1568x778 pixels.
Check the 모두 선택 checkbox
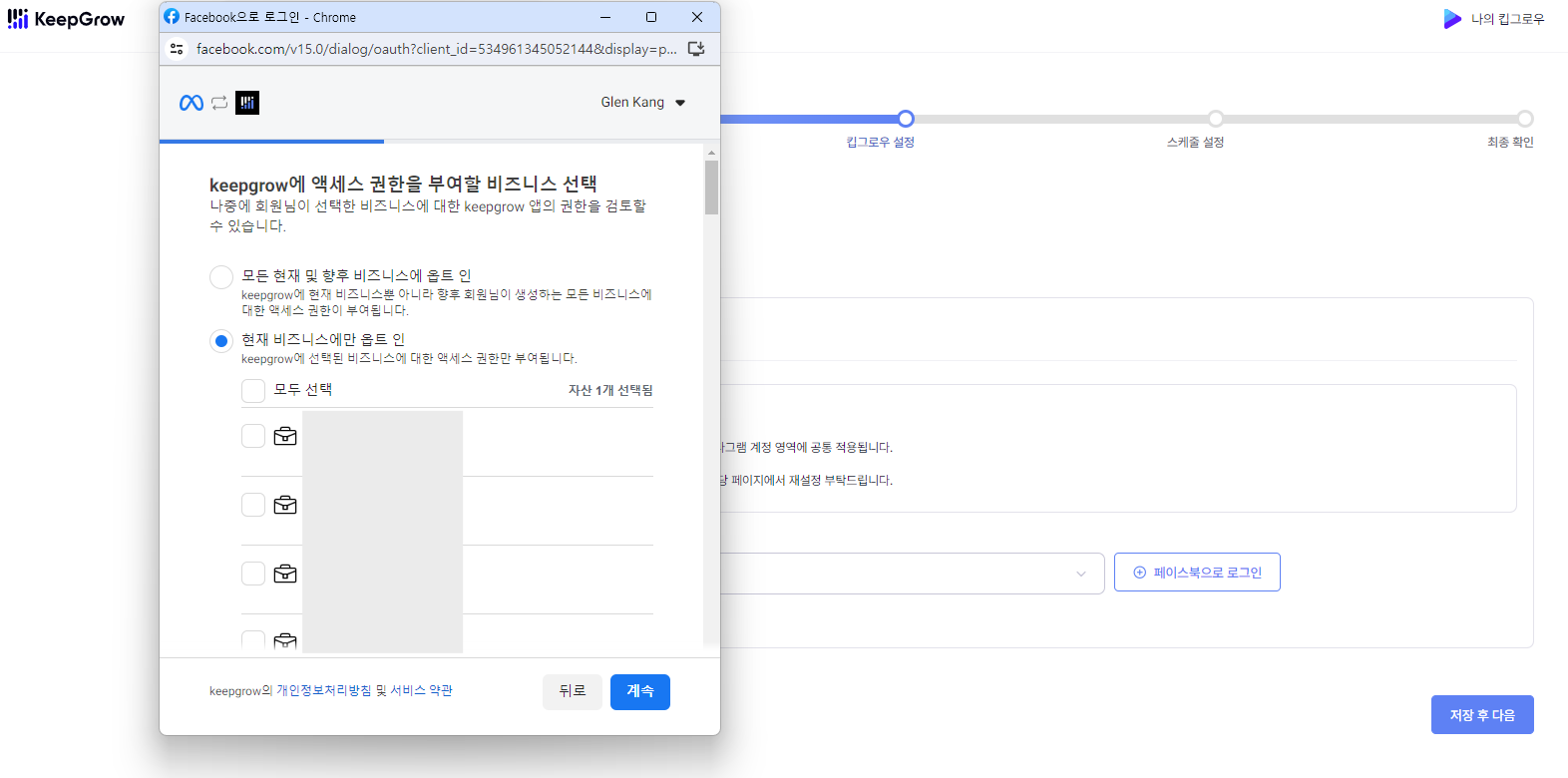[x=253, y=390]
